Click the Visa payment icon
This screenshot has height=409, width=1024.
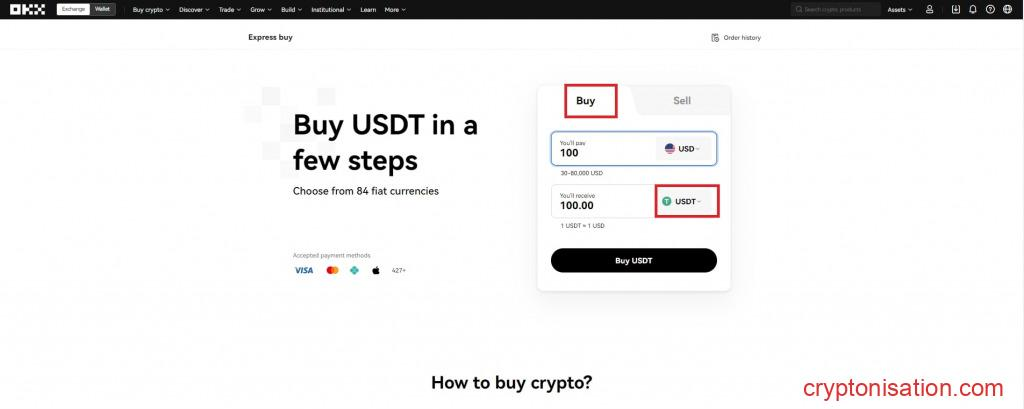point(304,270)
